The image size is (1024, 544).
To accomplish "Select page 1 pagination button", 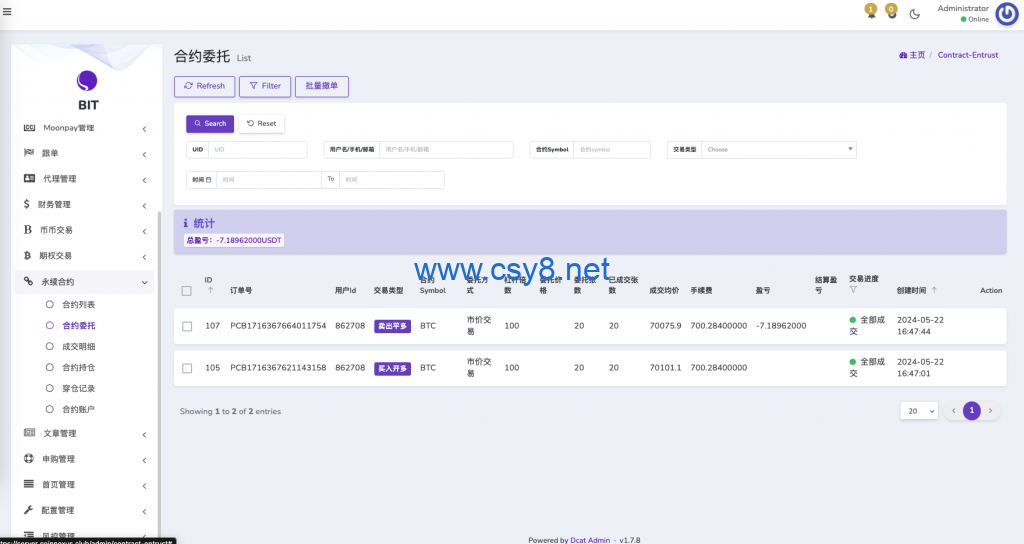I will (x=972, y=411).
